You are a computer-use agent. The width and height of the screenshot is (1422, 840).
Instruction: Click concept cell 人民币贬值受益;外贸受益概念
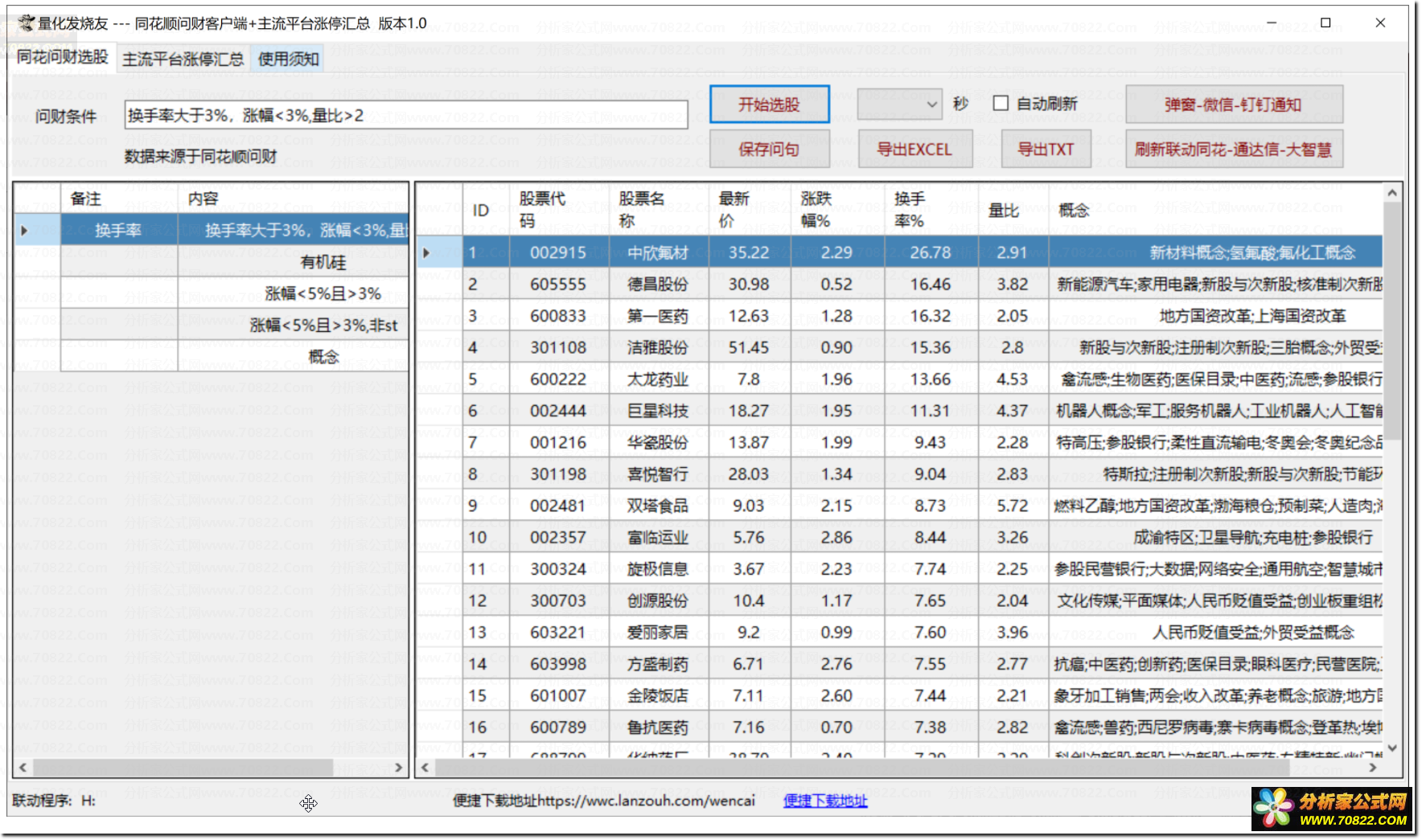coord(1215,633)
